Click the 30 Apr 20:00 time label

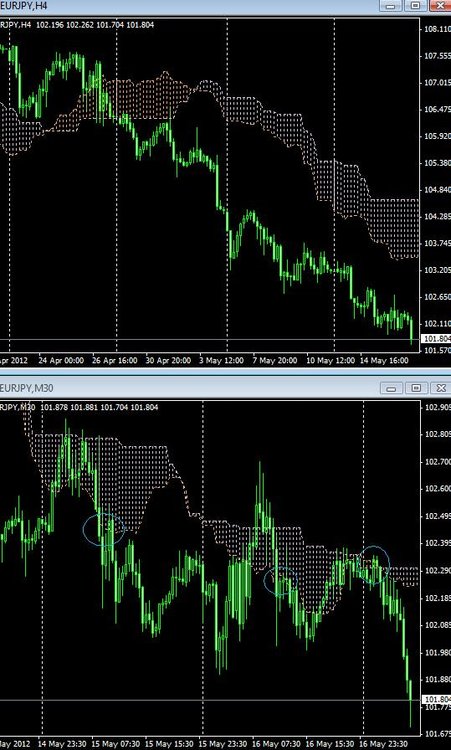tap(168, 360)
